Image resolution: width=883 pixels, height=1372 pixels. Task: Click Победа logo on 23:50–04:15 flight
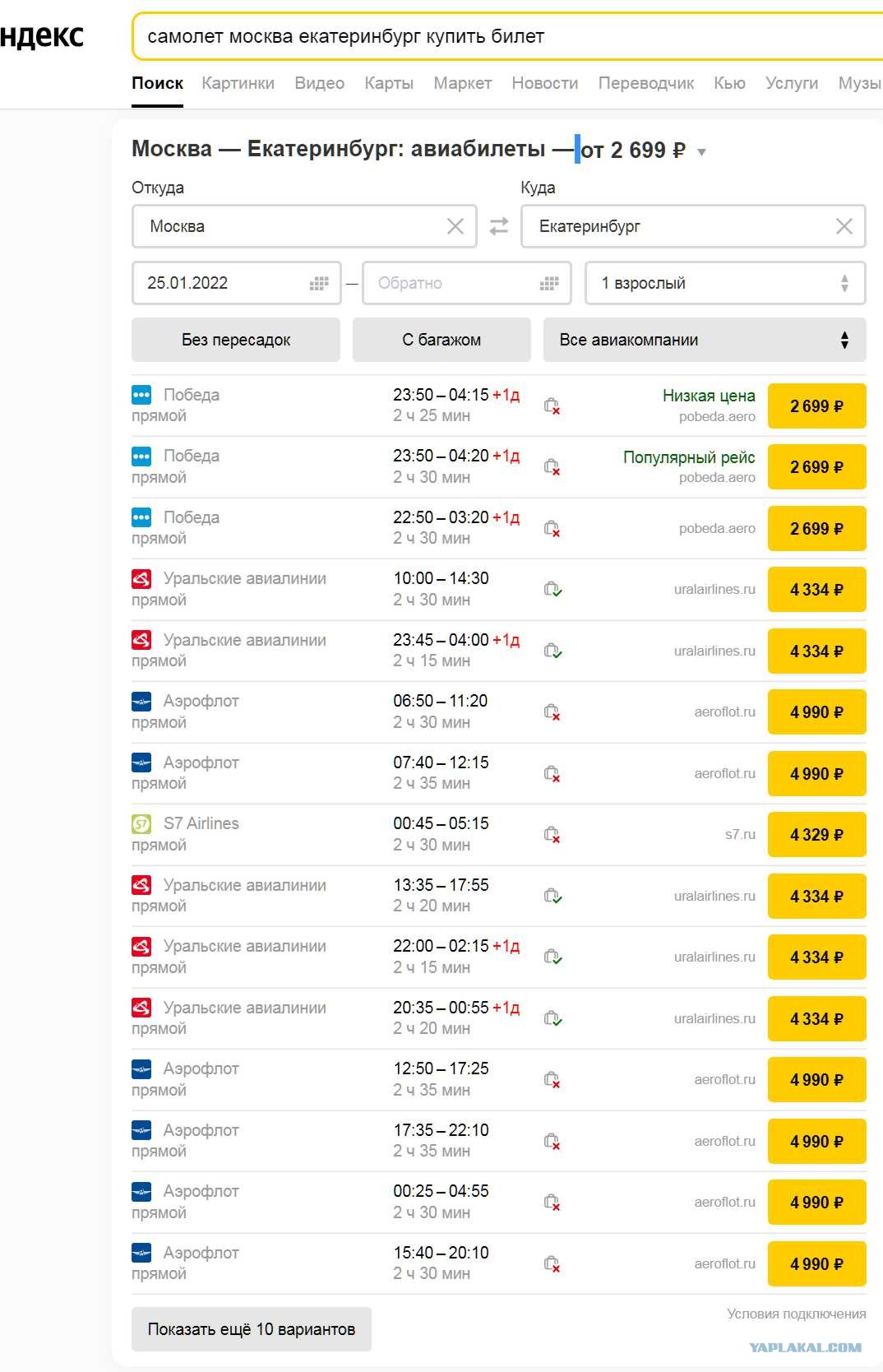(141, 395)
